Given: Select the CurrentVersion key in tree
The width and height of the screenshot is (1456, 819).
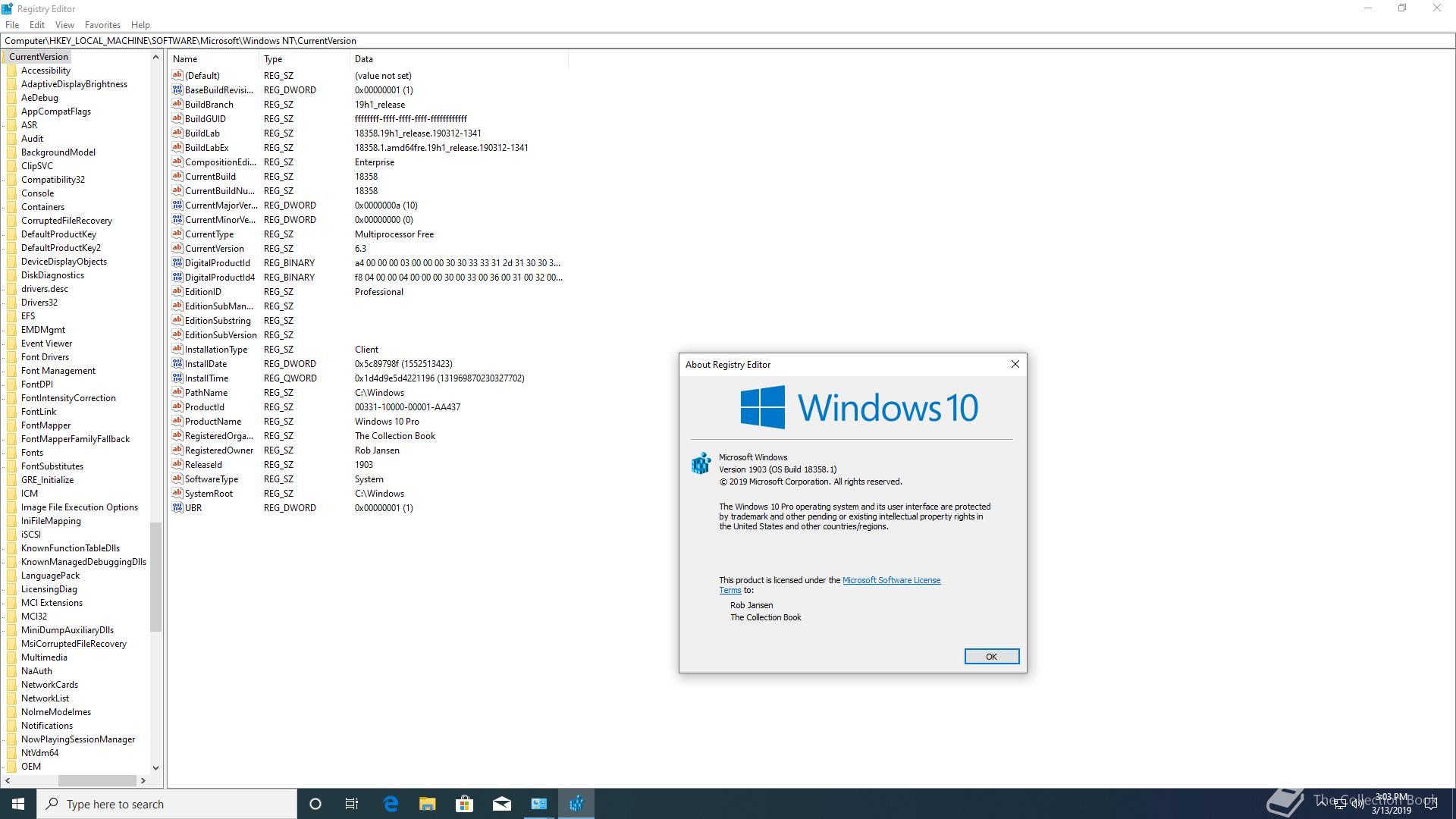Looking at the screenshot, I should tap(39, 57).
